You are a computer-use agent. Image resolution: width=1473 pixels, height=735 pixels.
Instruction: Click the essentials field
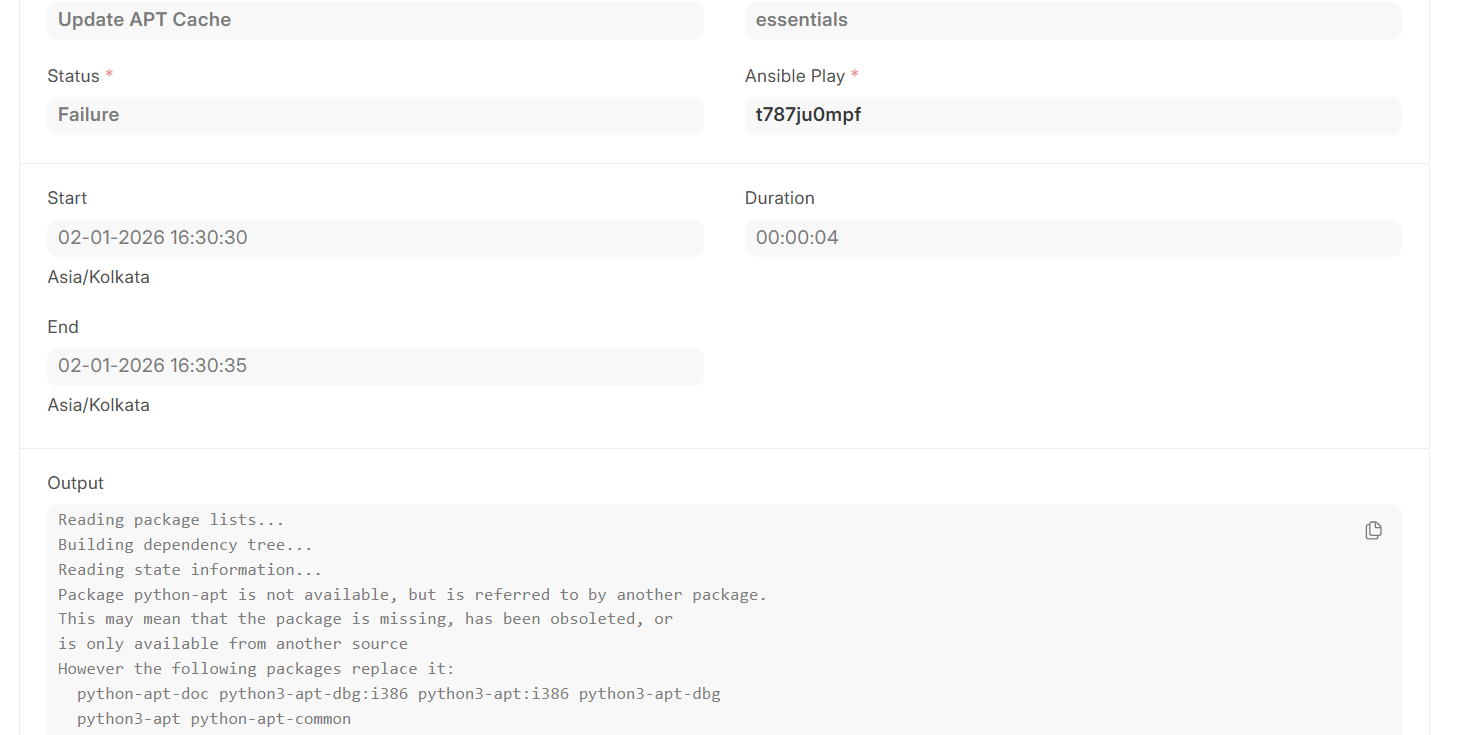pos(1072,20)
